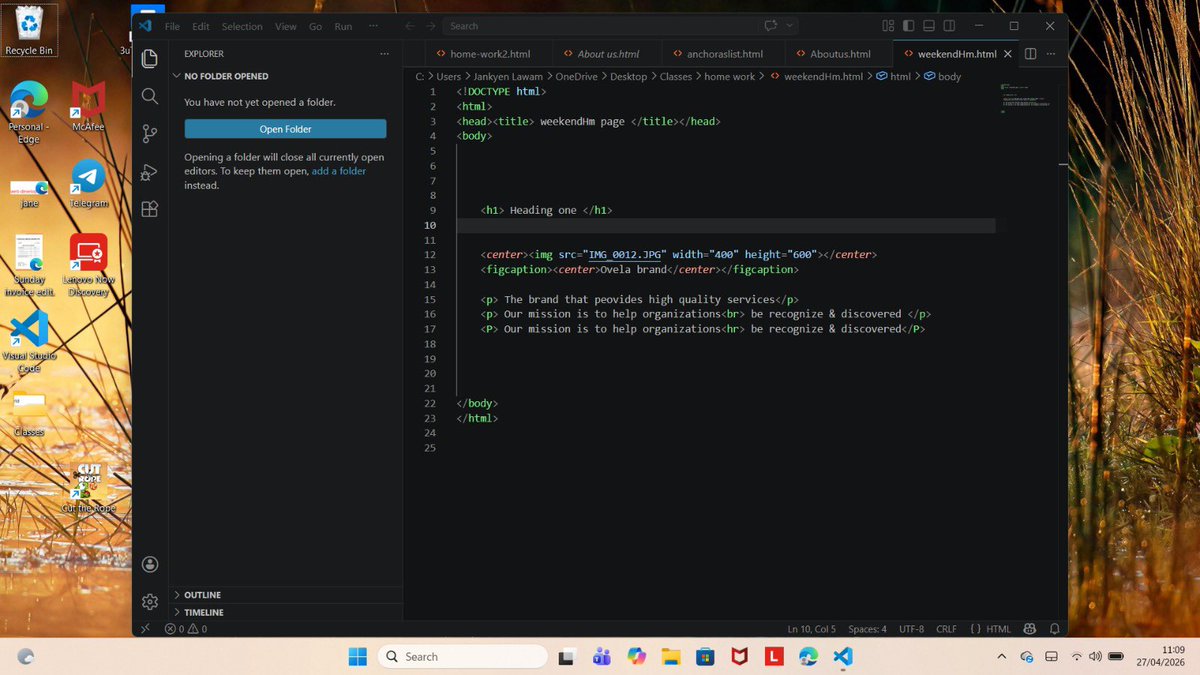Open the Edit menu
1200x675 pixels.
(x=201, y=26)
